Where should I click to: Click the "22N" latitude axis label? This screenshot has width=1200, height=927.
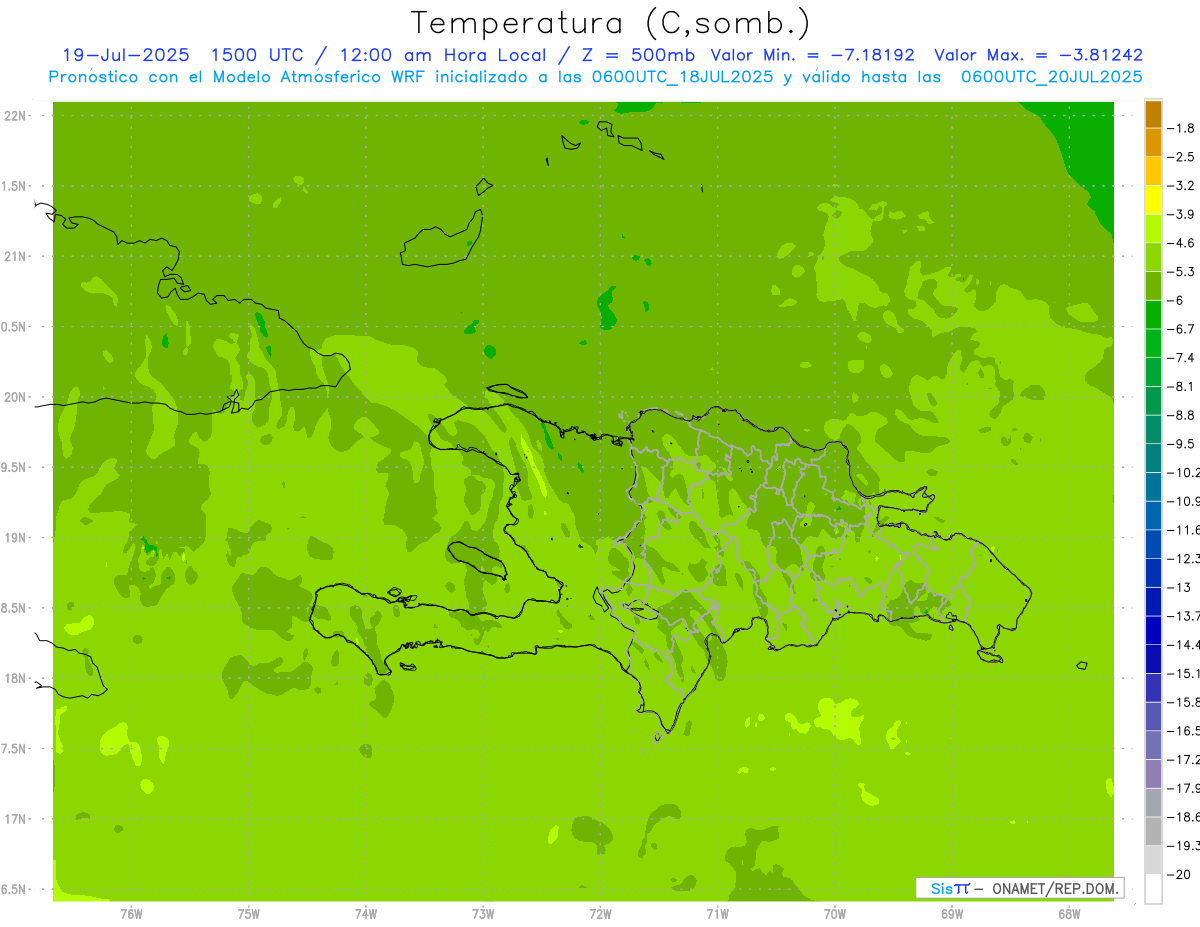(16, 116)
